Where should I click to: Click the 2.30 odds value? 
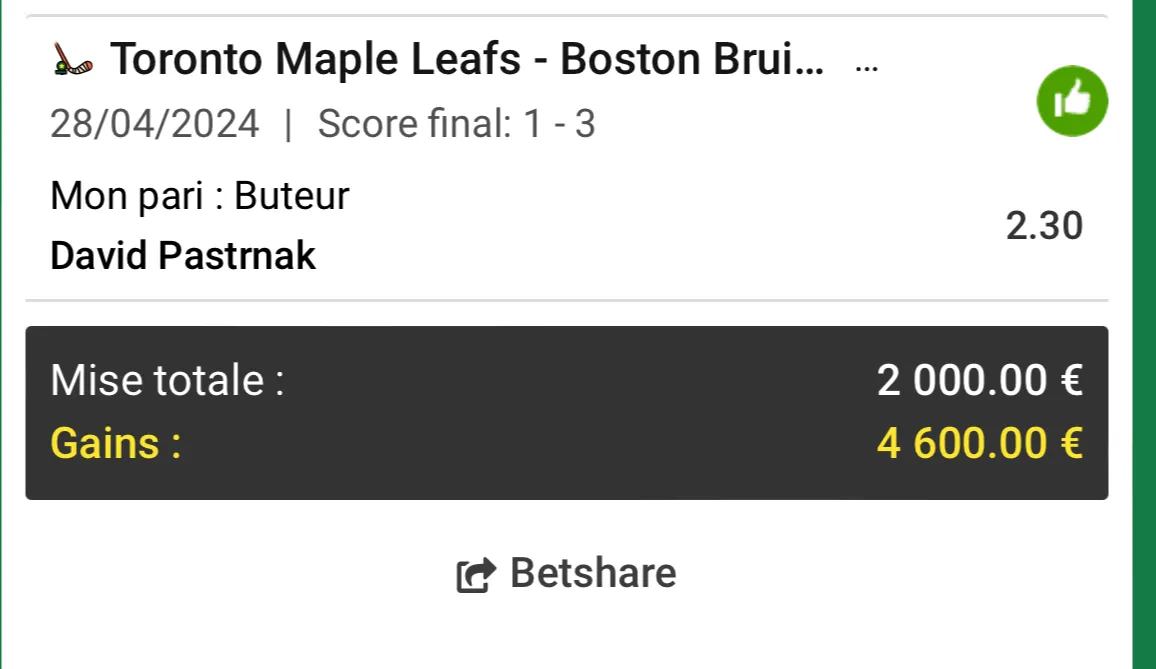coord(1044,227)
